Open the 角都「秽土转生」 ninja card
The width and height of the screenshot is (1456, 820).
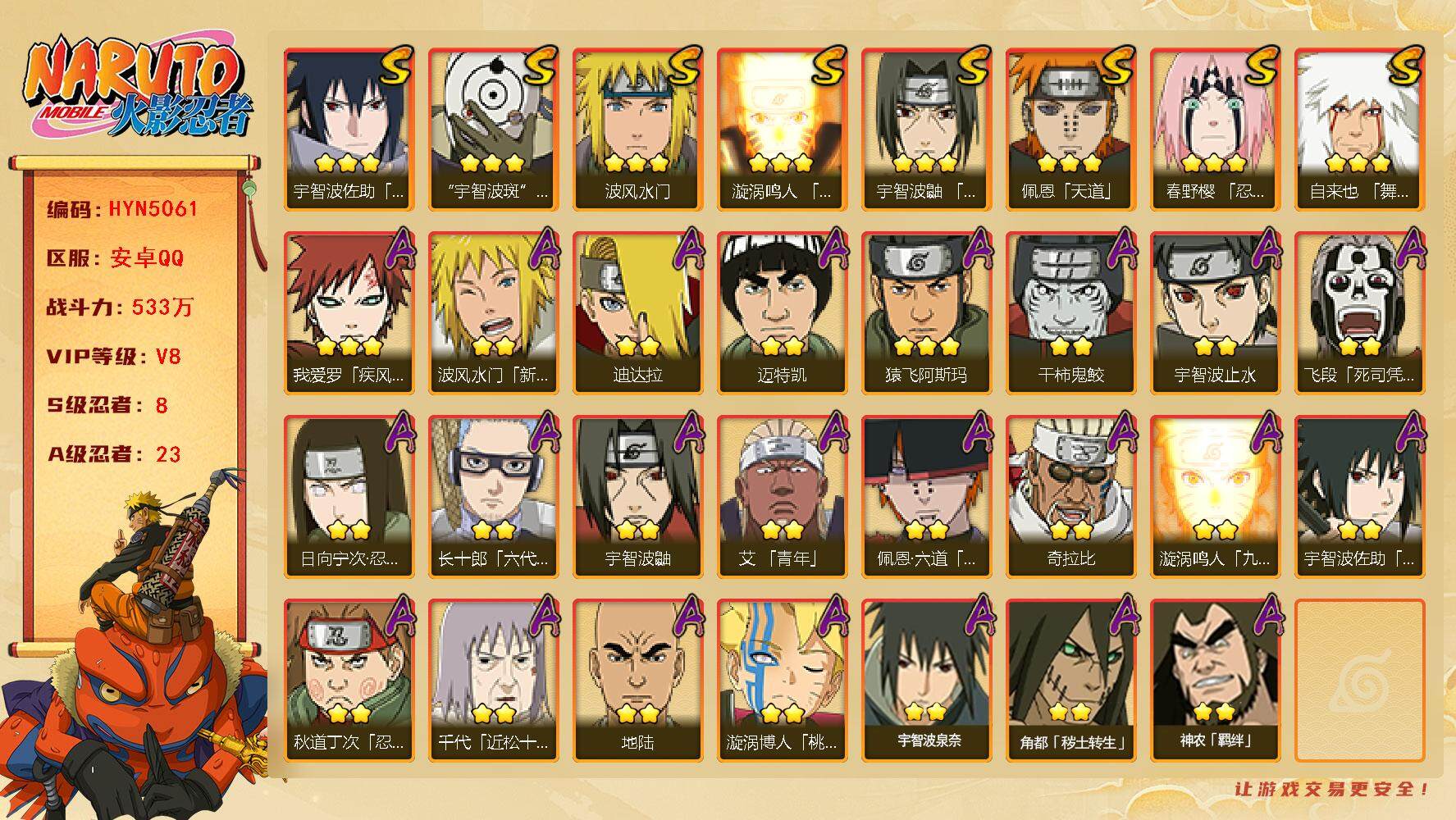pyautogui.click(x=1070, y=681)
